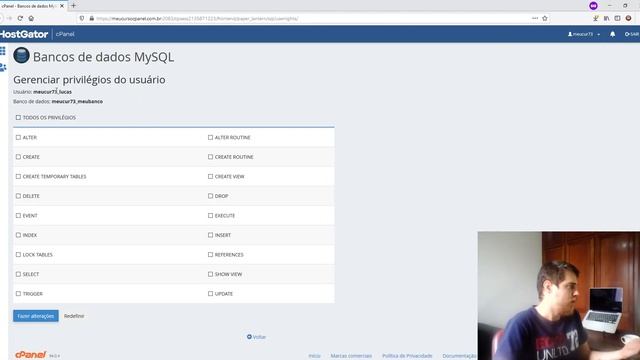The height and width of the screenshot is (360, 640).
Task: Open Firefox downloads panel
Action: [x=596, y=18]
